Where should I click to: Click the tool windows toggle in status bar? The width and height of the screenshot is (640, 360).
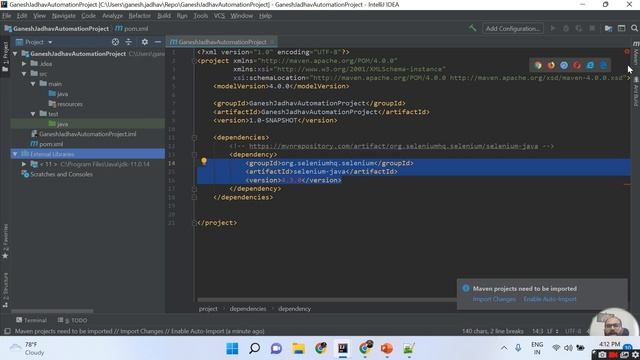[7, 331]
